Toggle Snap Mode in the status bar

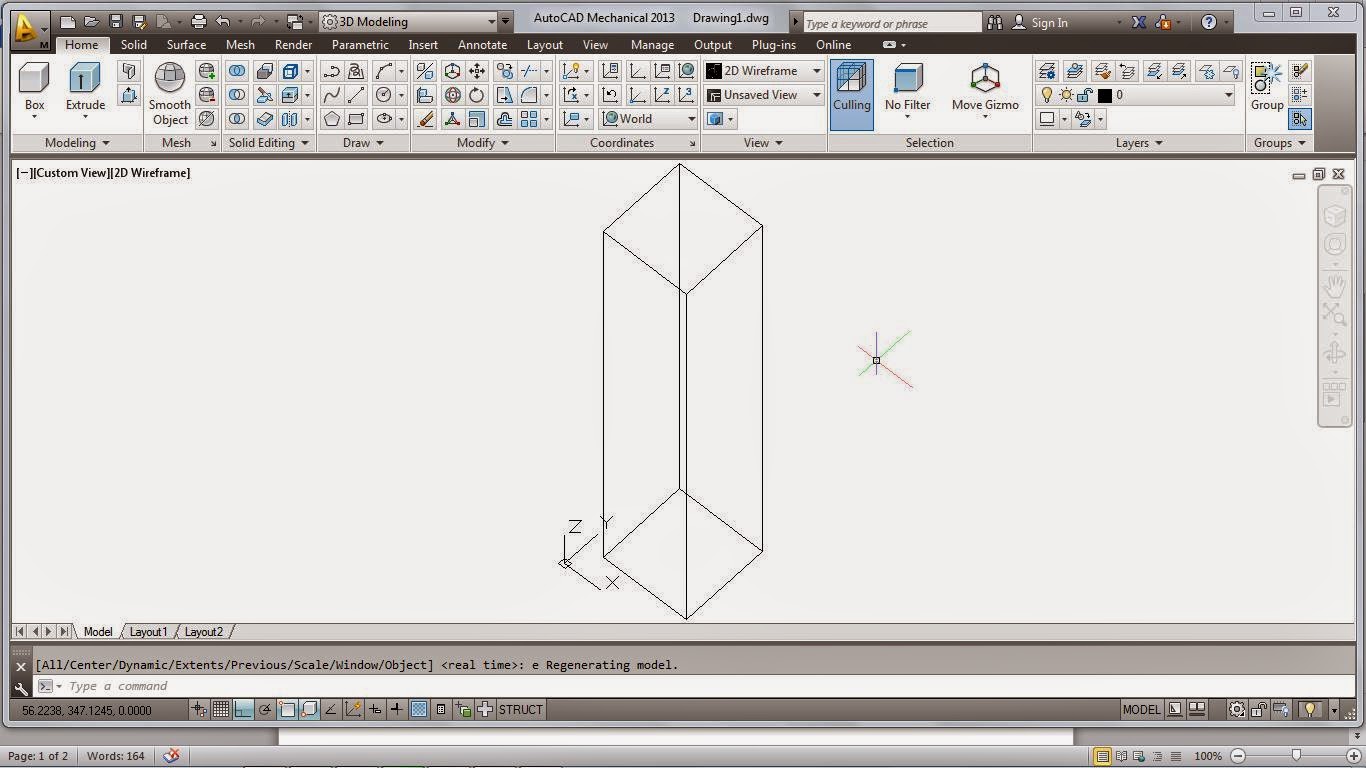coord(199,709)
